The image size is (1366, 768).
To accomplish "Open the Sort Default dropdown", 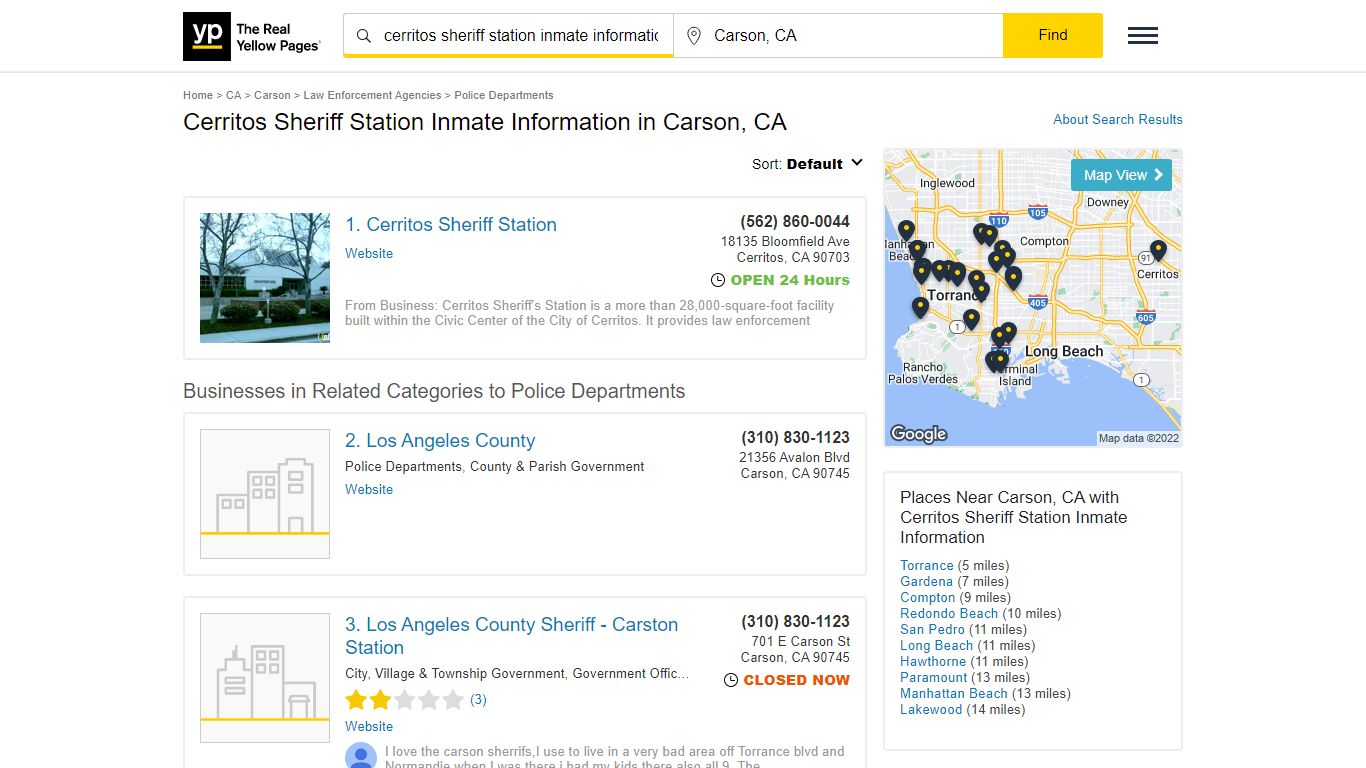I will (808, 164).
